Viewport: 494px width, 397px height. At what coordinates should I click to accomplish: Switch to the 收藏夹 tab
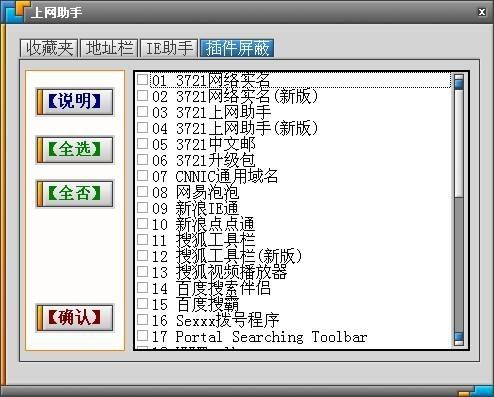point(49,48)
